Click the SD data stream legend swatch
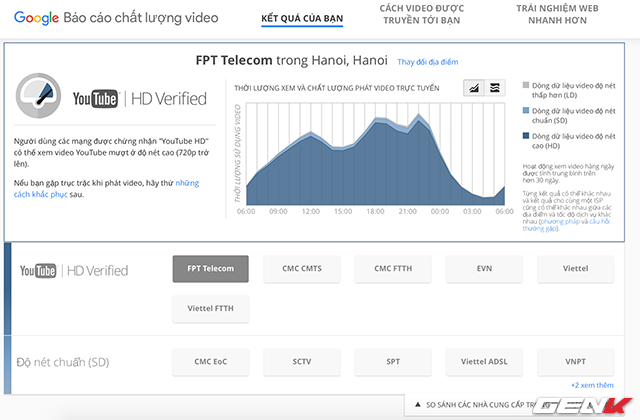This screenshot has height=420, width=640. (x=526, y=110)
